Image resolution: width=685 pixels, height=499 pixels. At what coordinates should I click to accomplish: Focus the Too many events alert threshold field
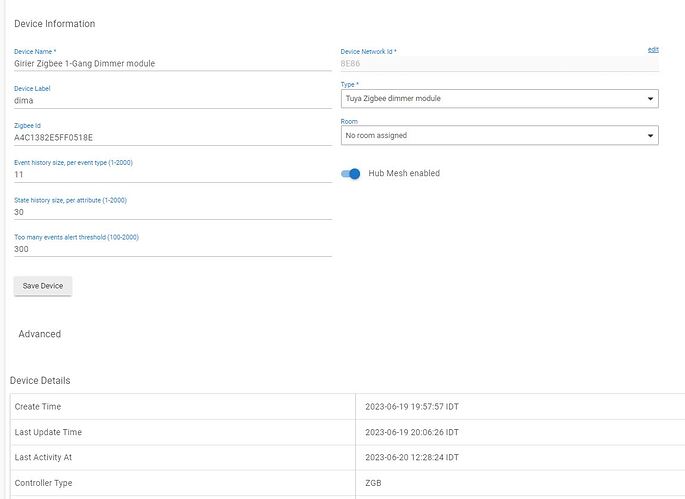pyautogui.click(x=170, y=249)
